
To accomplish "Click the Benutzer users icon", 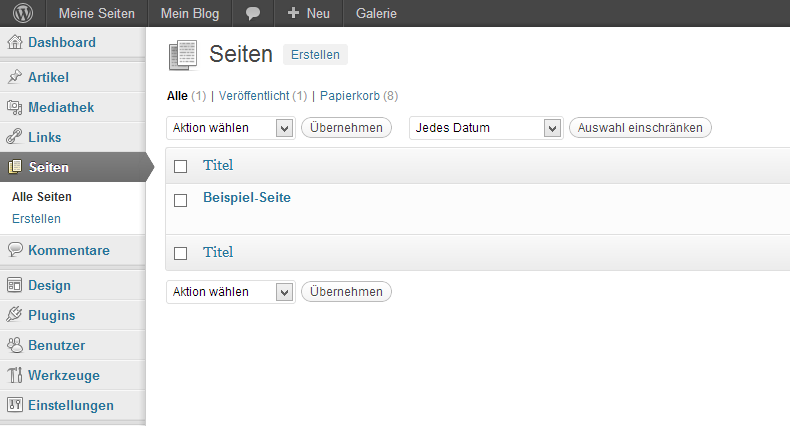I will (x=15, y=345).
